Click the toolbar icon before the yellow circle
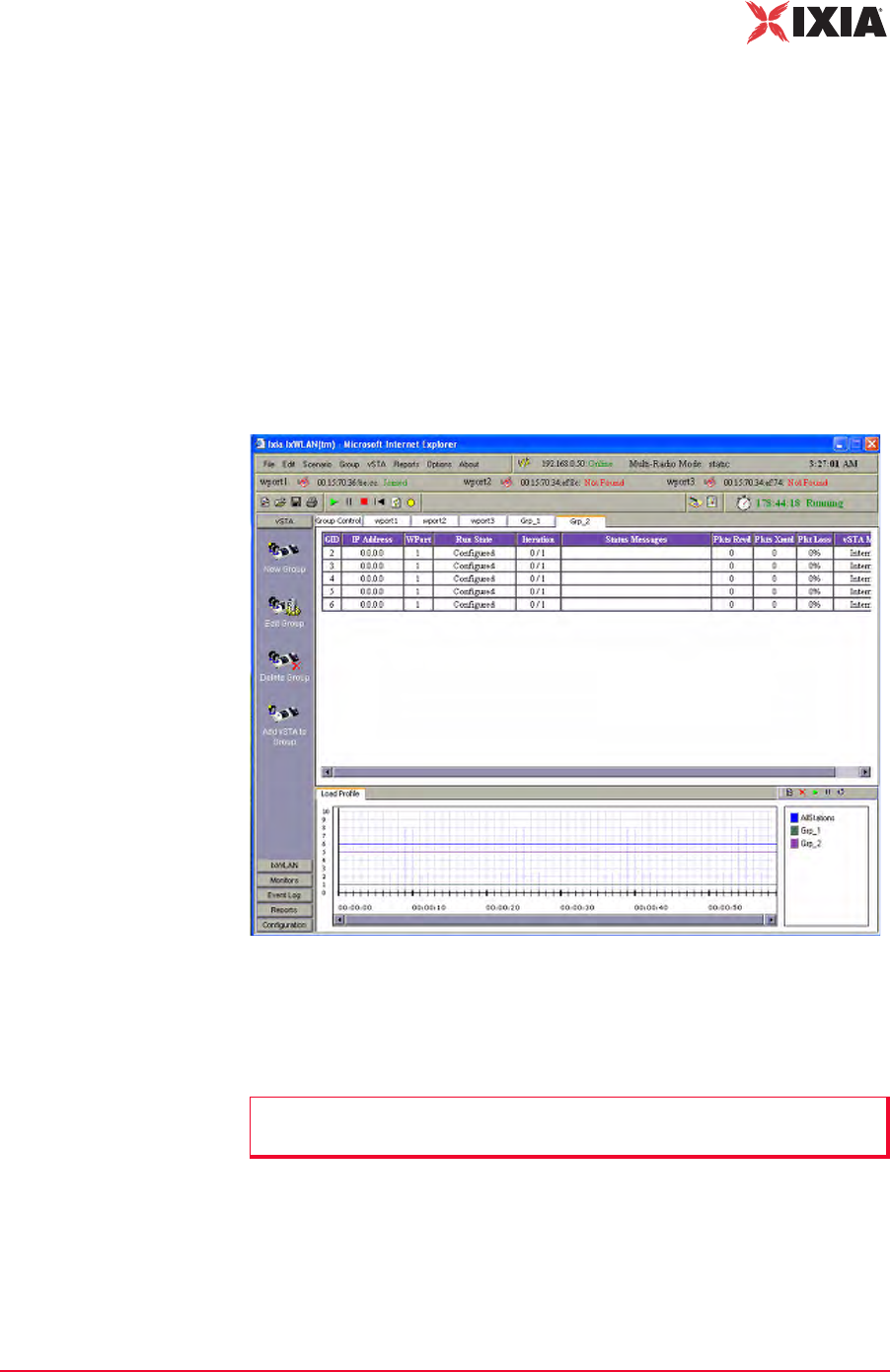This screenshot has height=1372, width=890. tap(396, 502)
